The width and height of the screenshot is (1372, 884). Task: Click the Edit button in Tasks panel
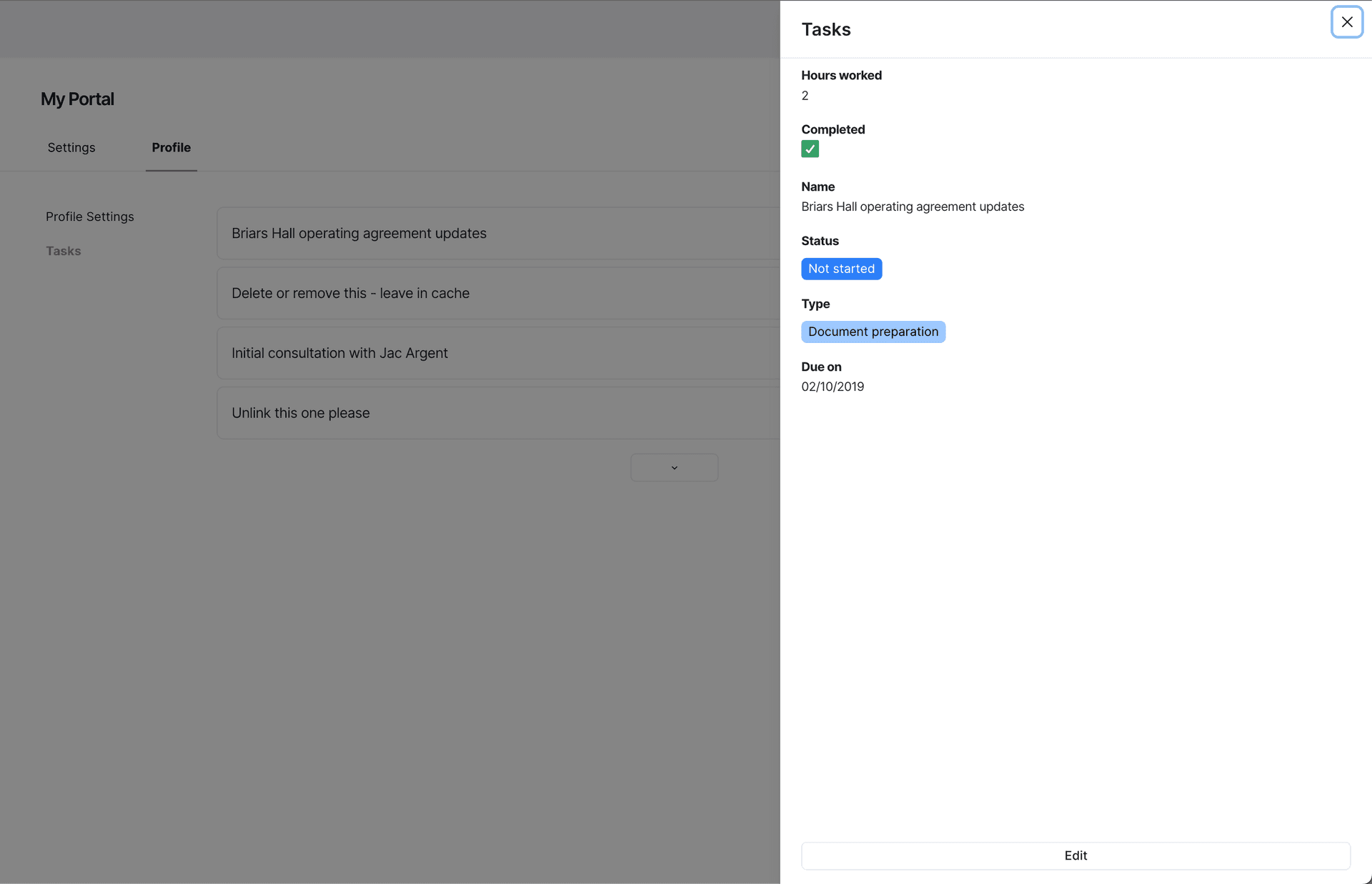1075,855
